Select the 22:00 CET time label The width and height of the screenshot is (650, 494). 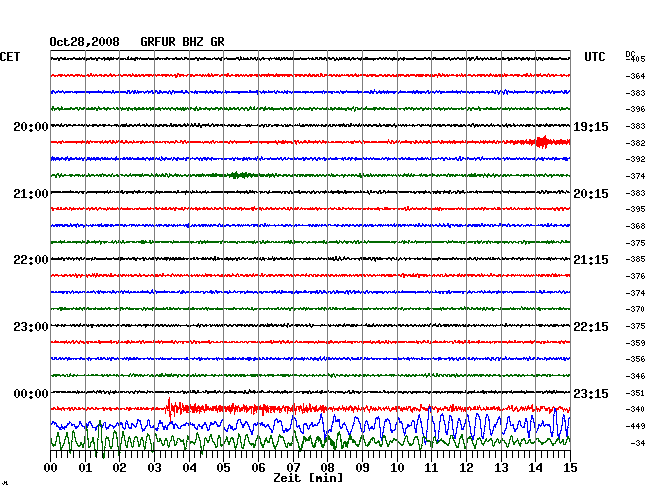click(x=31, y=260)
